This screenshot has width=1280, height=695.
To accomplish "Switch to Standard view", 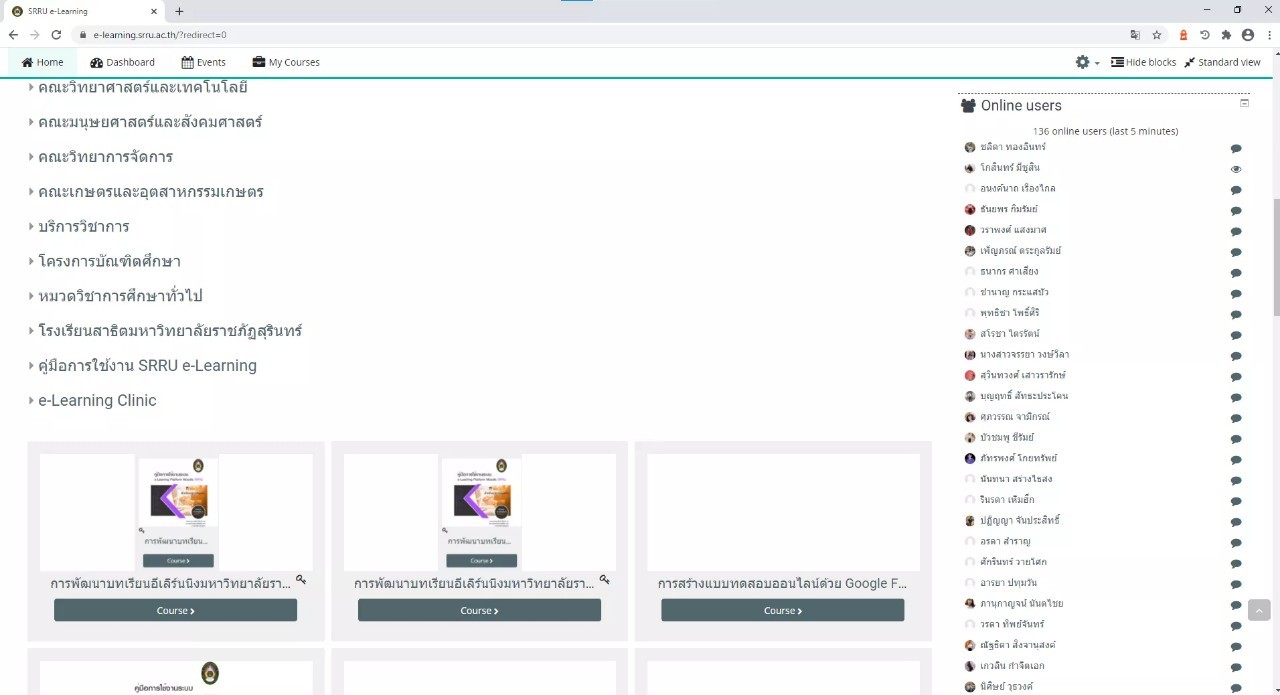I will [x=1222, y=62].
